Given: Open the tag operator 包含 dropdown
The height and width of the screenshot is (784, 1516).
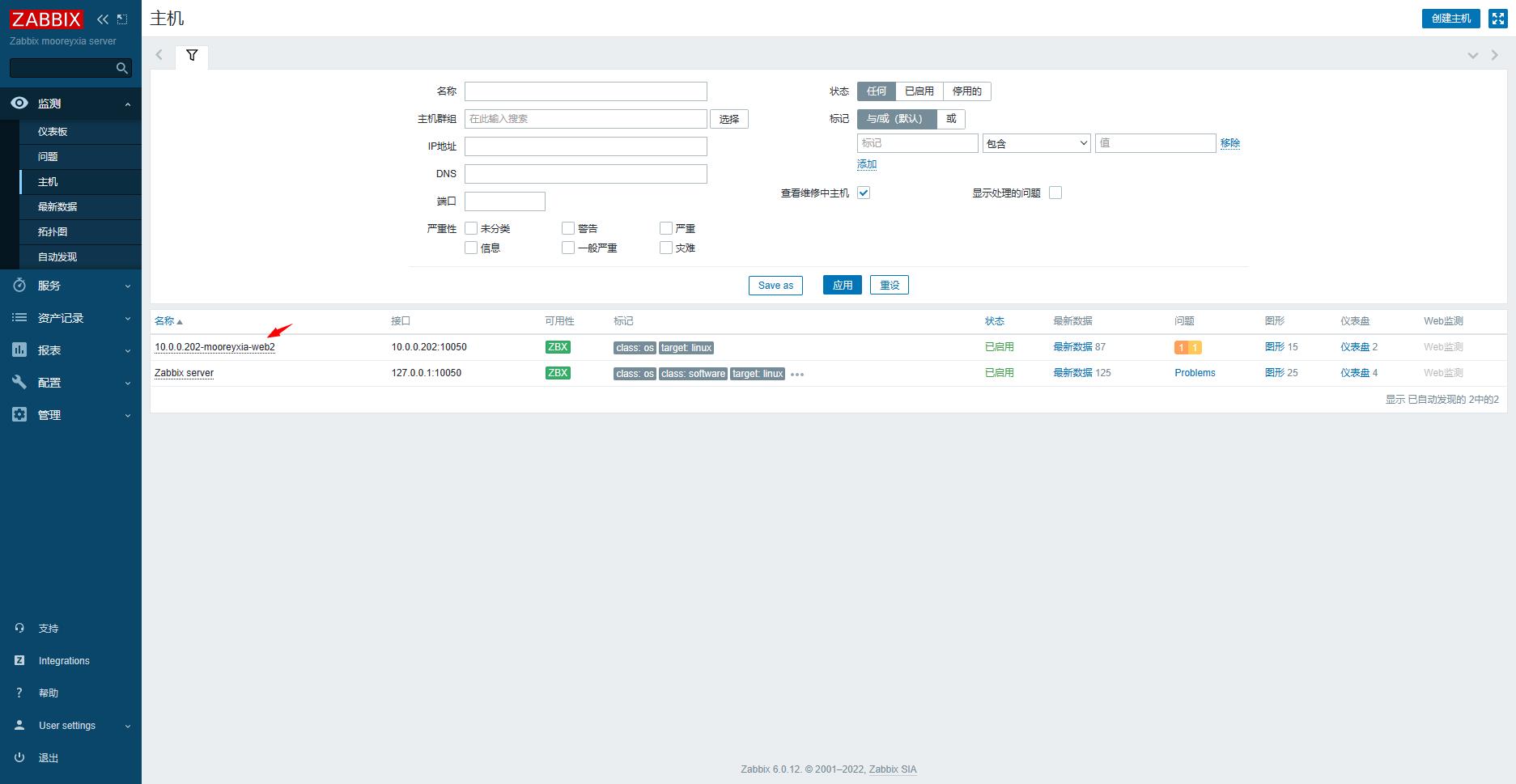Looking at the screenshot, I should click(x=1037, y=143).
